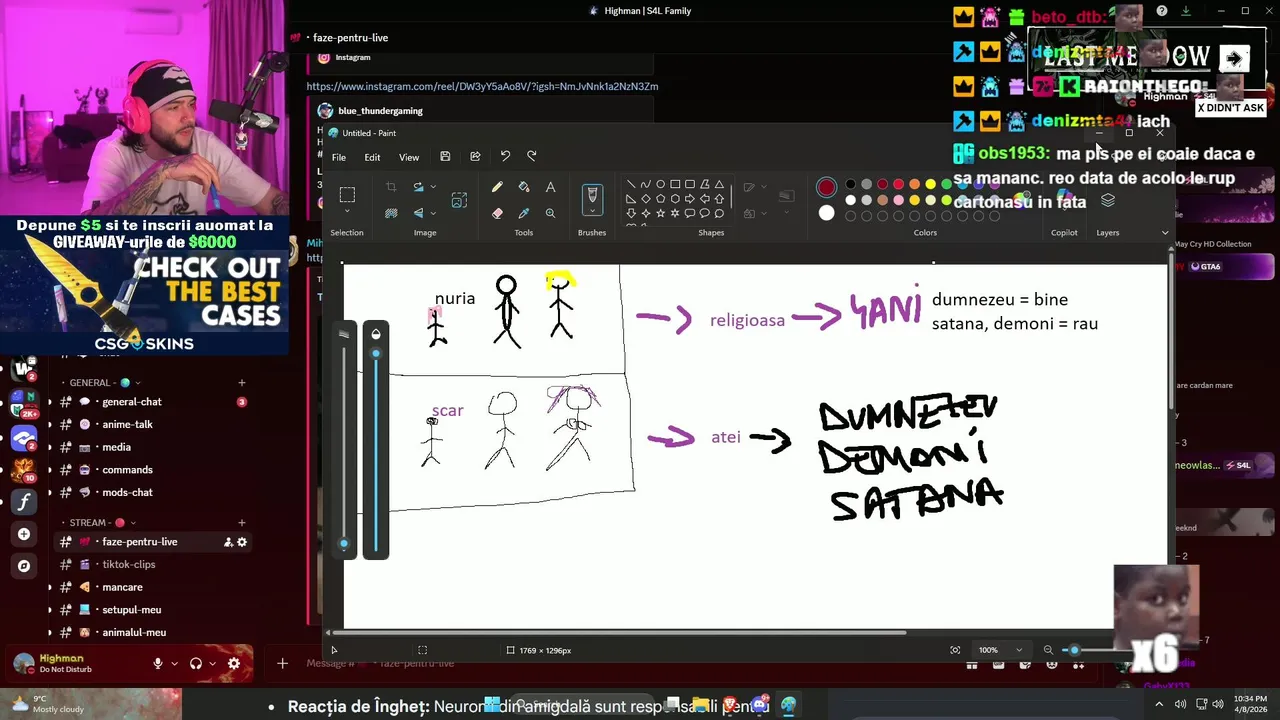Open the View menu in Paint
Viewport: 1280px width, 720px height.
[409, 157]
